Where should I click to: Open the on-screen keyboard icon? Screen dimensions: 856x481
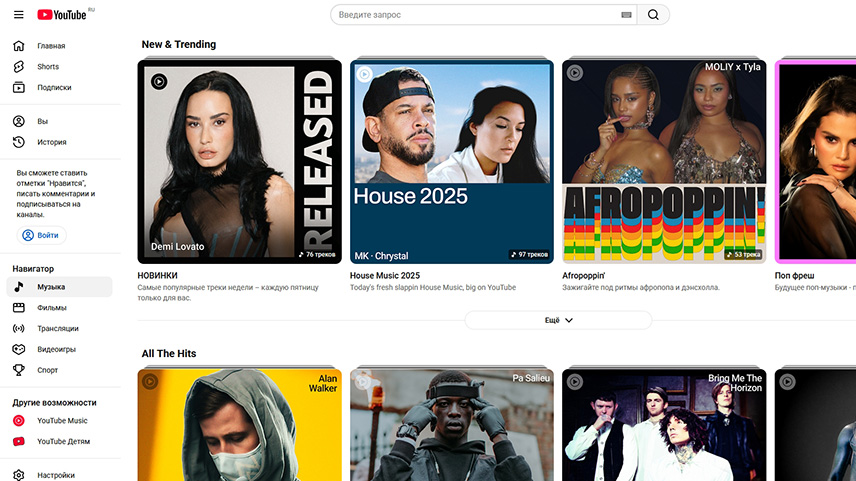(626, 15)
